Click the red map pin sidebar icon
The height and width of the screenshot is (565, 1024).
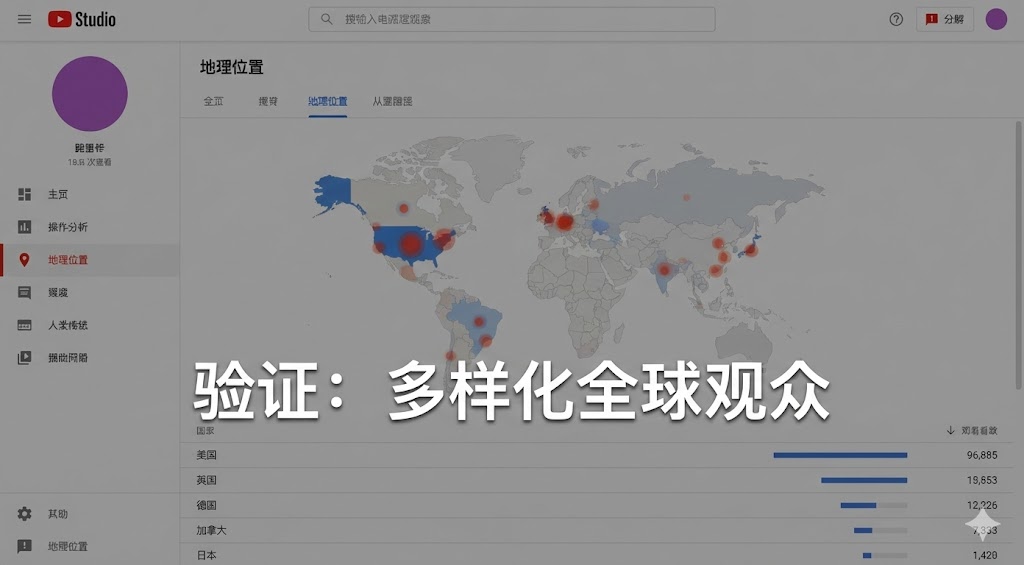[25, 260]
